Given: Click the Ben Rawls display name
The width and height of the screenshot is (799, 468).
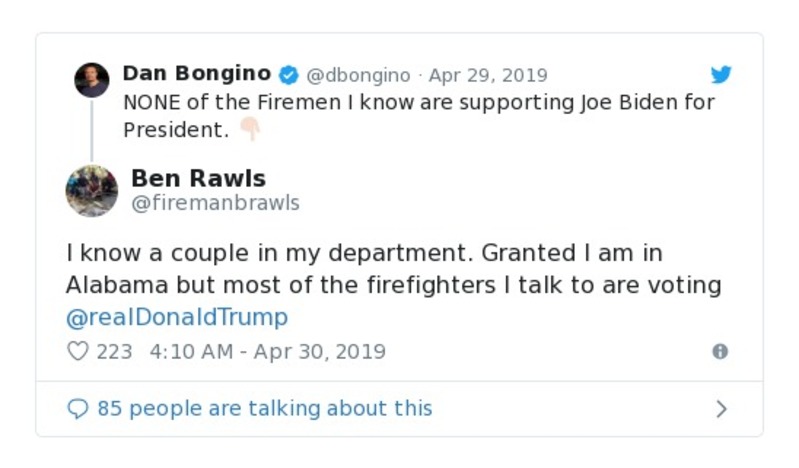Looking at the screenshot, I should 198,179.
